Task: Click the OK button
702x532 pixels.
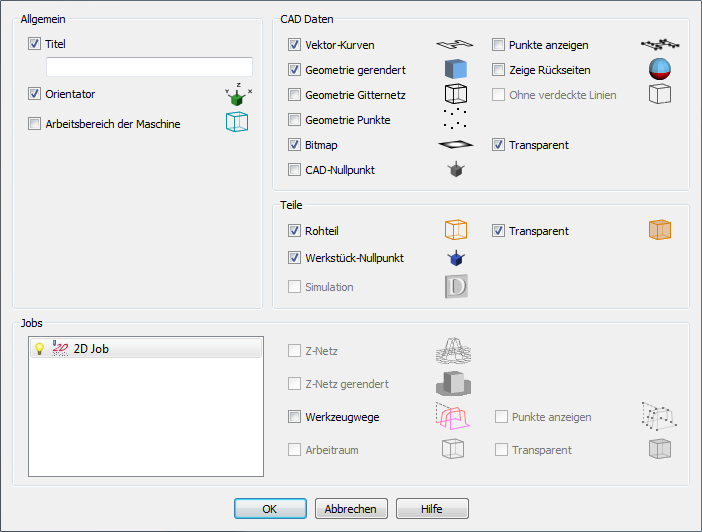Action: tap(270, 509)
